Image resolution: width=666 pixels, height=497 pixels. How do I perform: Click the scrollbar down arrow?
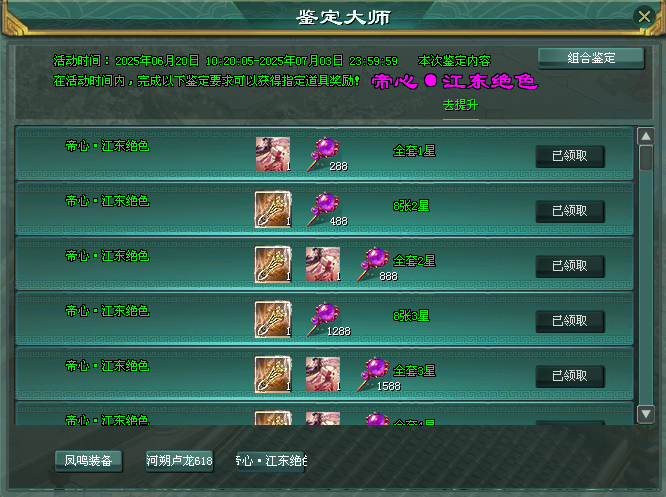646,414
